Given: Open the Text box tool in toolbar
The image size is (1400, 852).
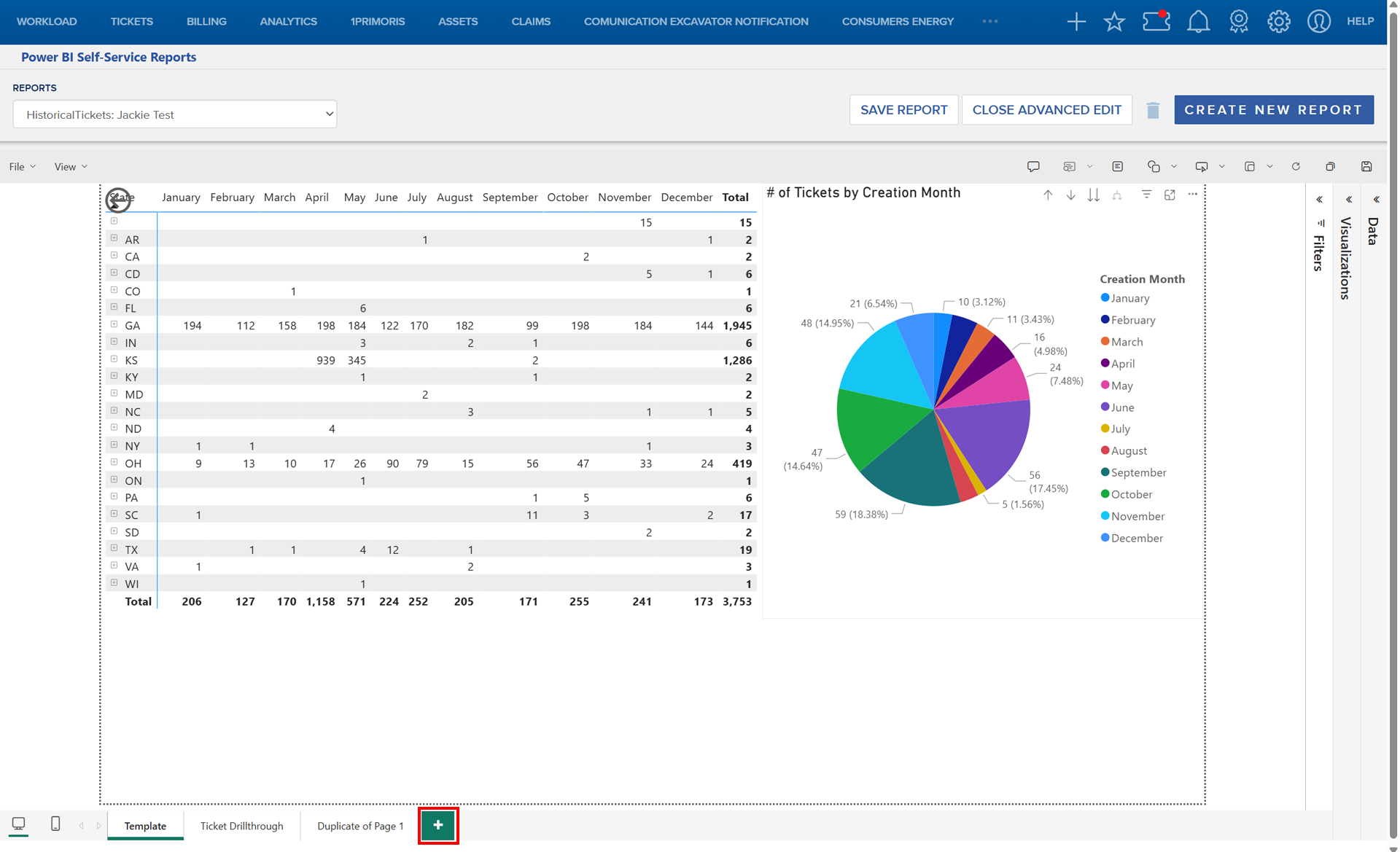Looking at the screenshot, I should (1117, 167).
